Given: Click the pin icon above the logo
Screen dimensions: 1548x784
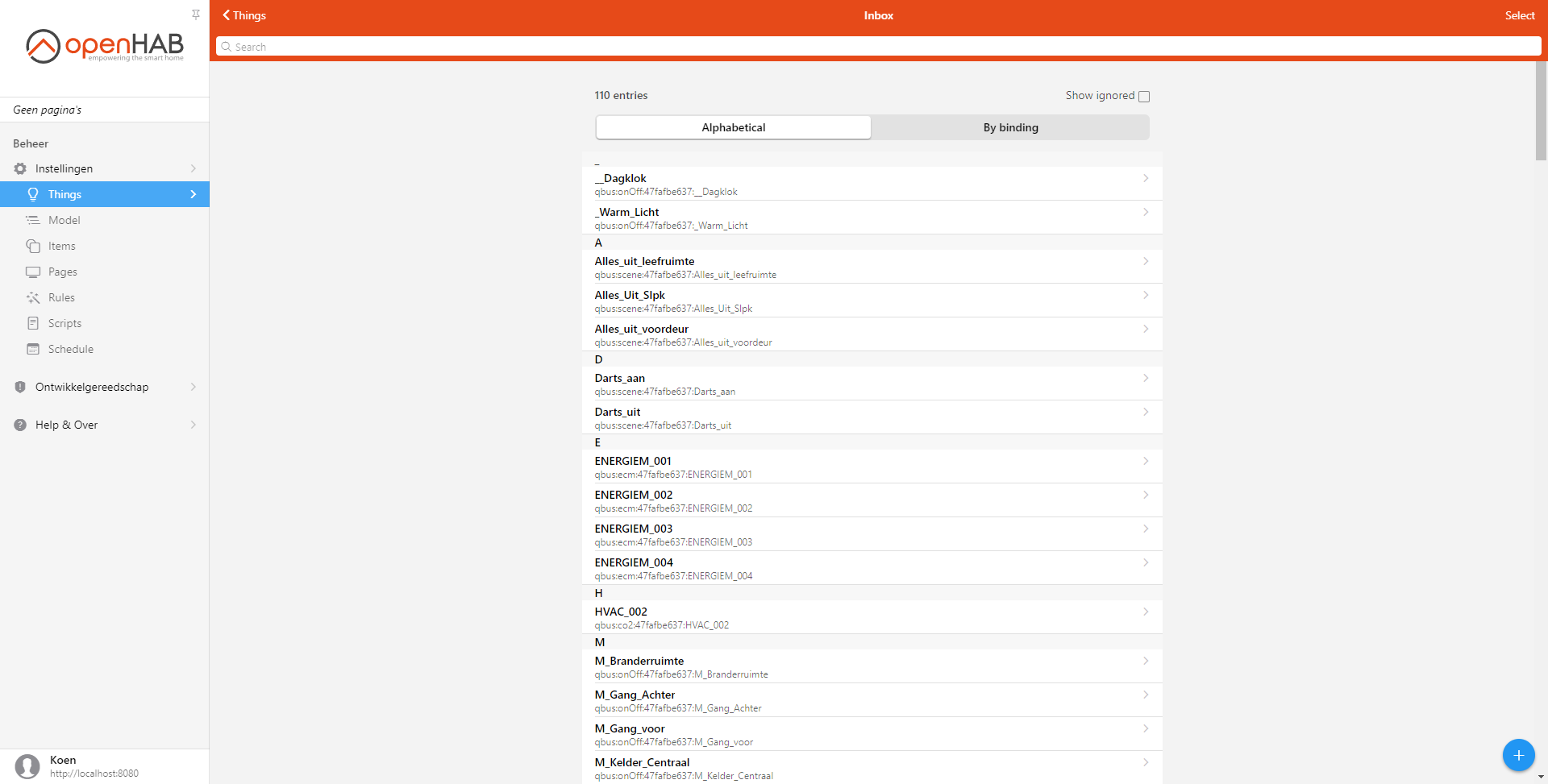Looking at the screenshot, I should pyautogui.click(x=196, y=14).
